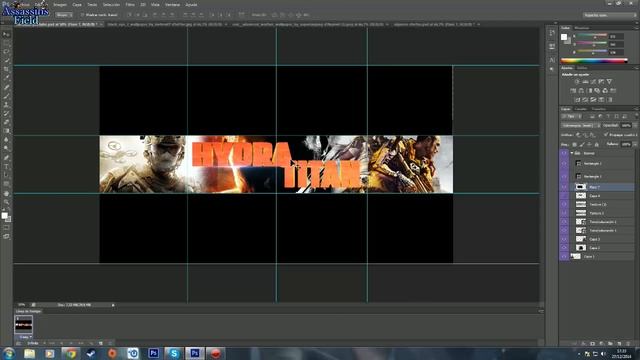This screenshot has height=360, width=640.
Task: Select the Lasso tool
Action: tap(6, 52)
